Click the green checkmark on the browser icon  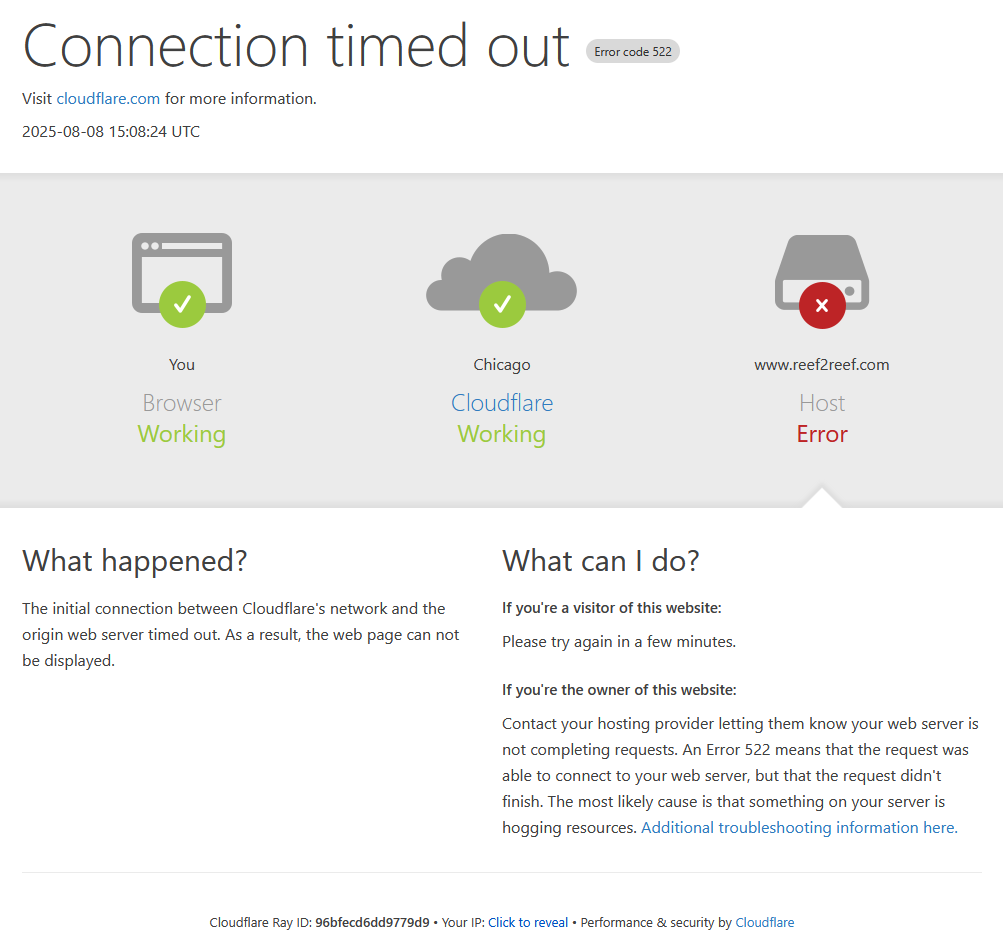click(182, 304)
